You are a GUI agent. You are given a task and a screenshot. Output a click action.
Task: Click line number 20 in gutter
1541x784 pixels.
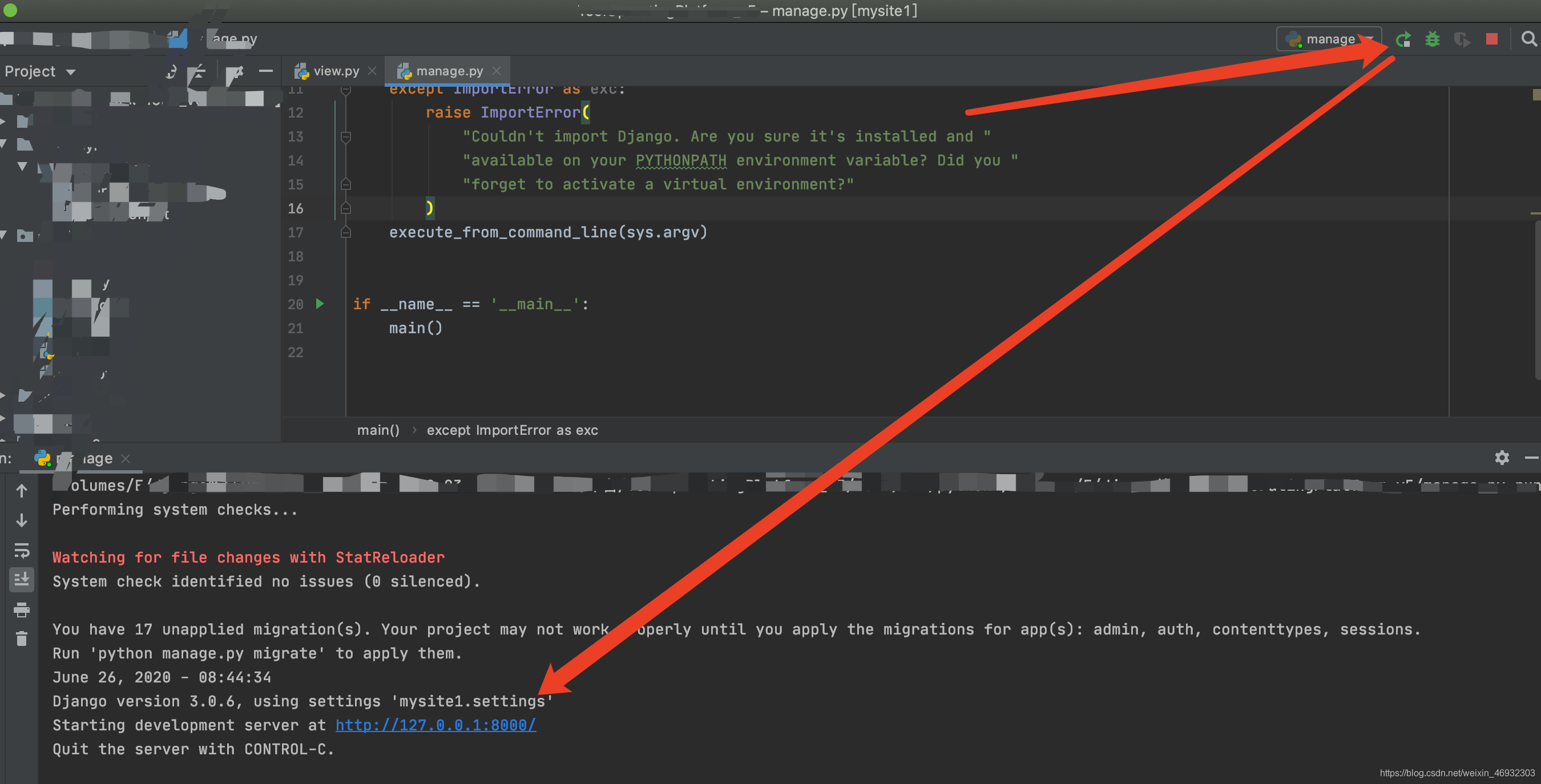pos(296,304)
